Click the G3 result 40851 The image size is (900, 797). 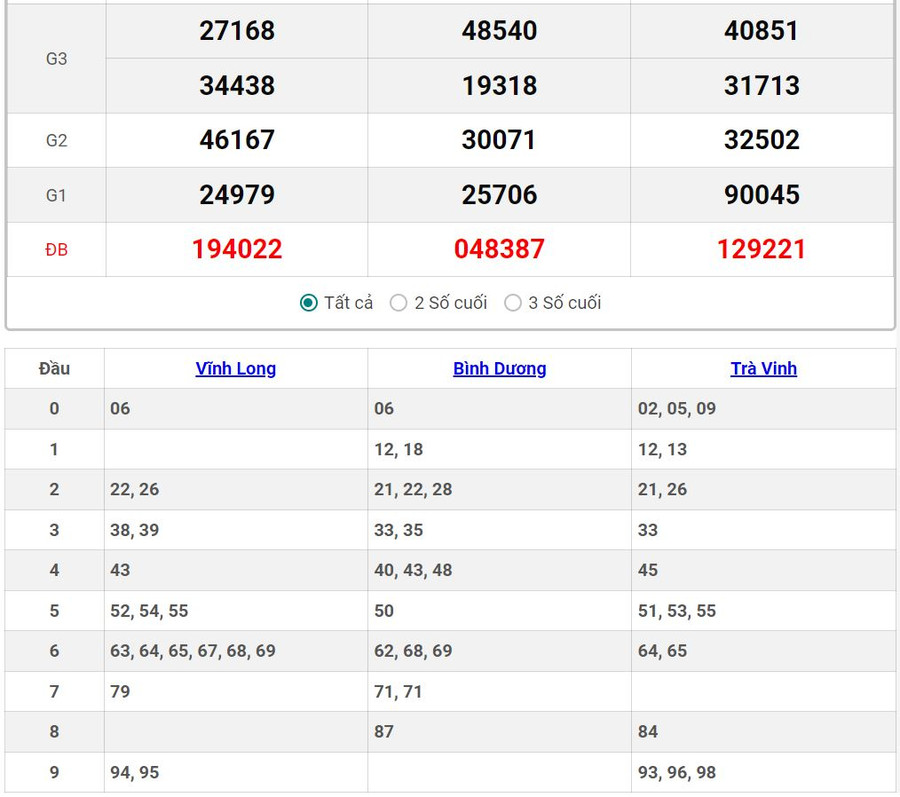tap(761, 31)
